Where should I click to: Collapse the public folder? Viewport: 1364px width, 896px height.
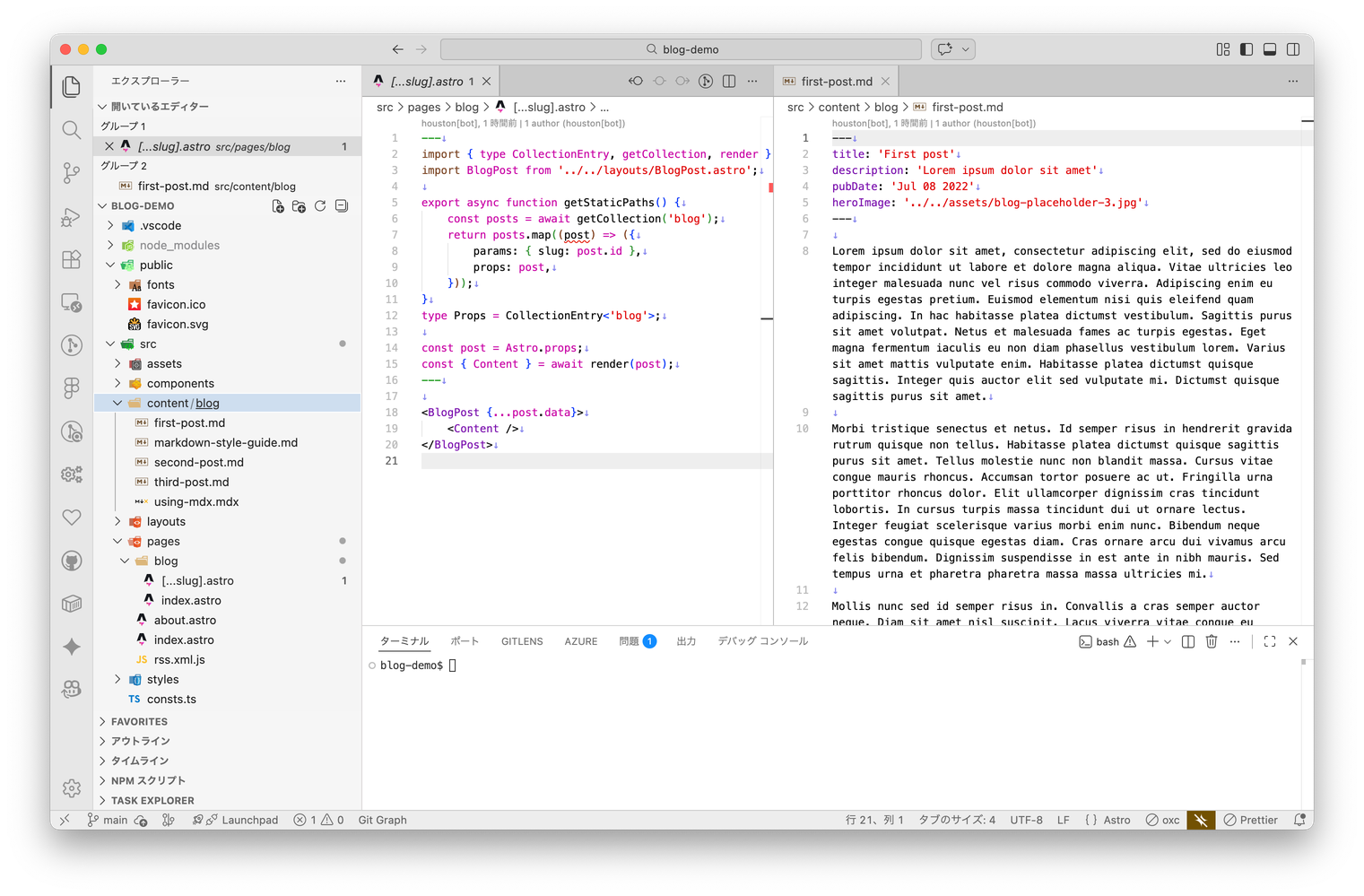click(110, 265)
